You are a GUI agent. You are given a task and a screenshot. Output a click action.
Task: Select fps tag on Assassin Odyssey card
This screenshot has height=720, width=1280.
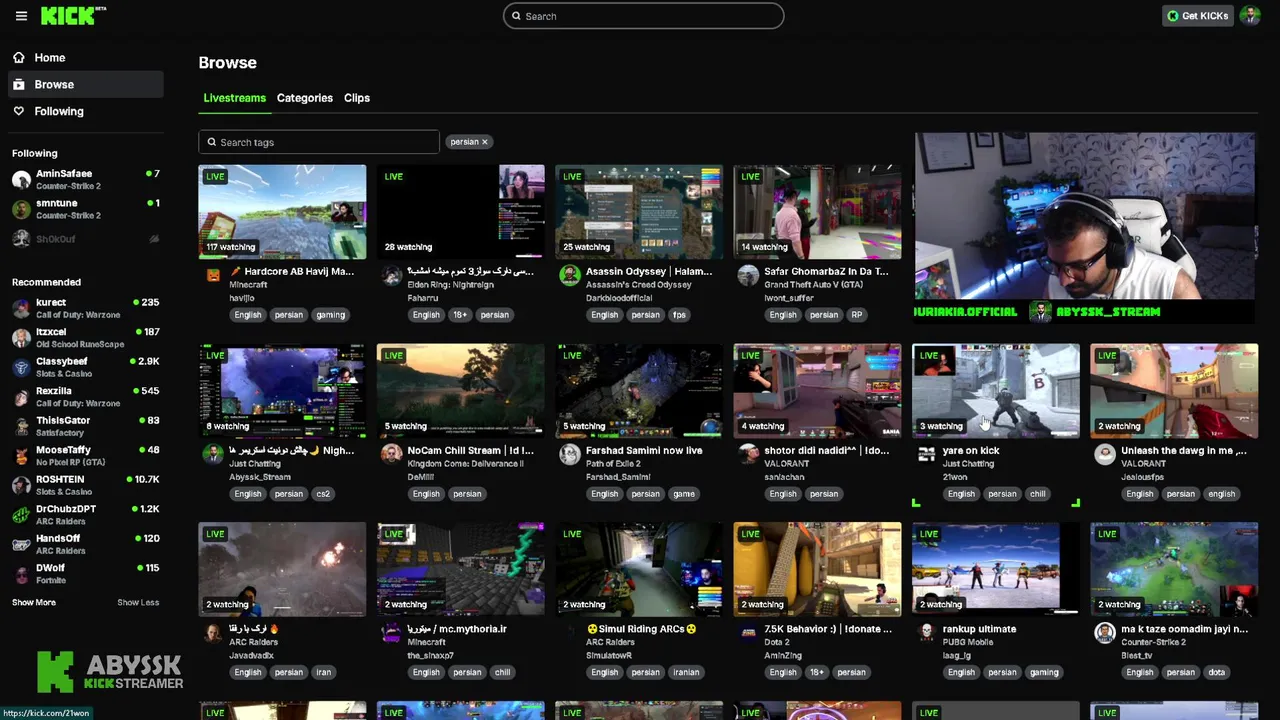pyautogui.click(x=679, y=315)
